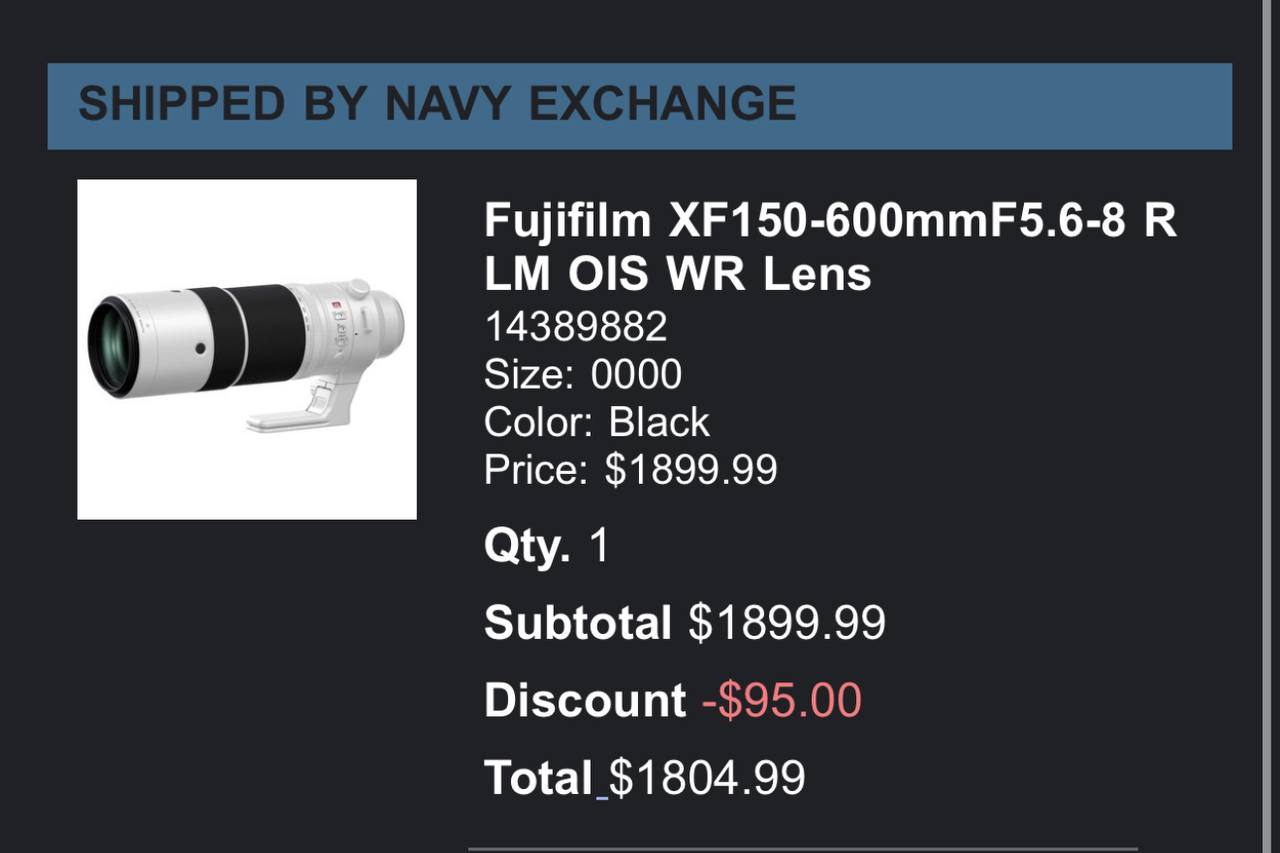This screenshot has height=853, width=1280.
Task: Select item number 14389882
Action: click(x=575, y=327)
